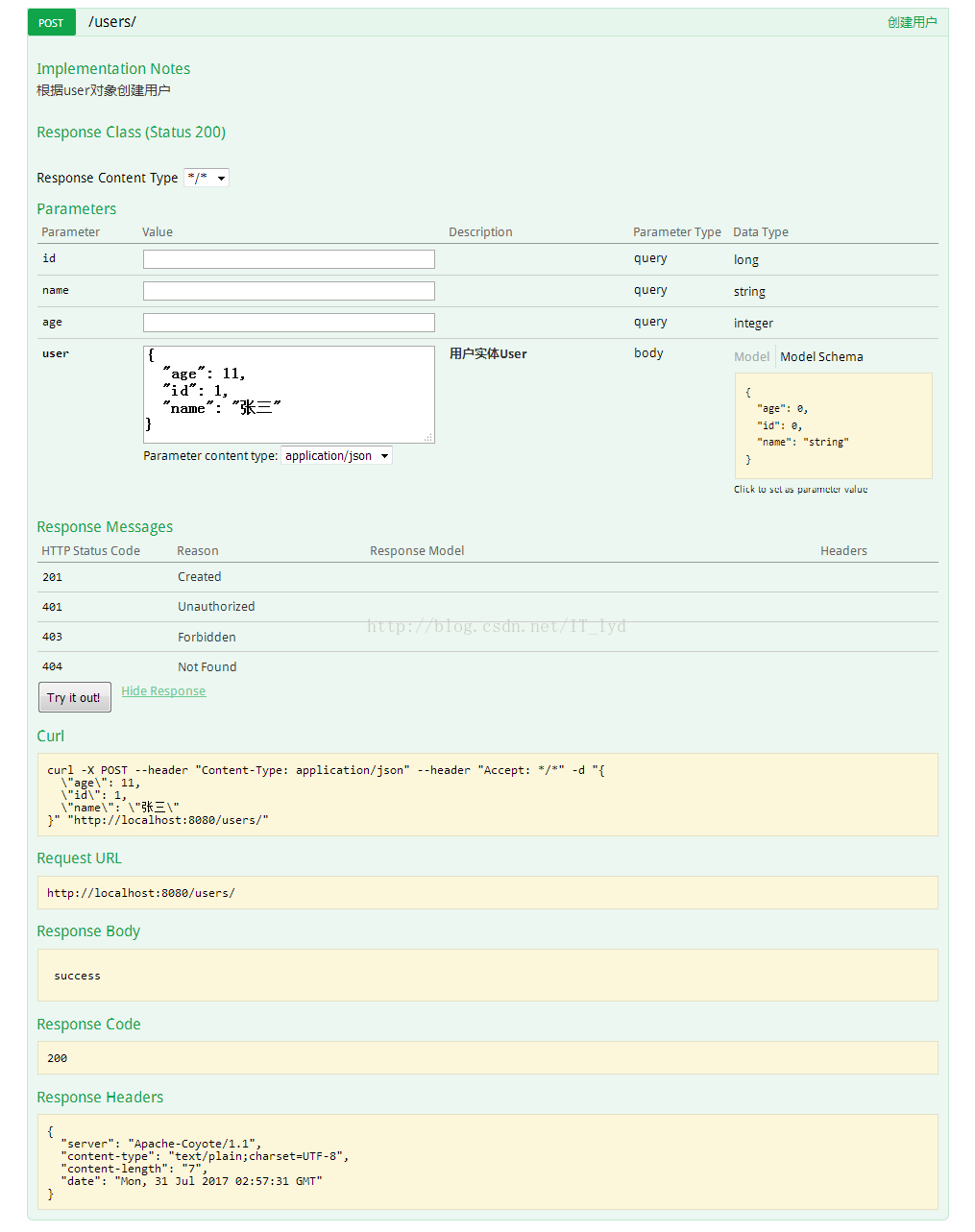Click inside the user body textarea
975x1232 pixels.
(288, 395)
